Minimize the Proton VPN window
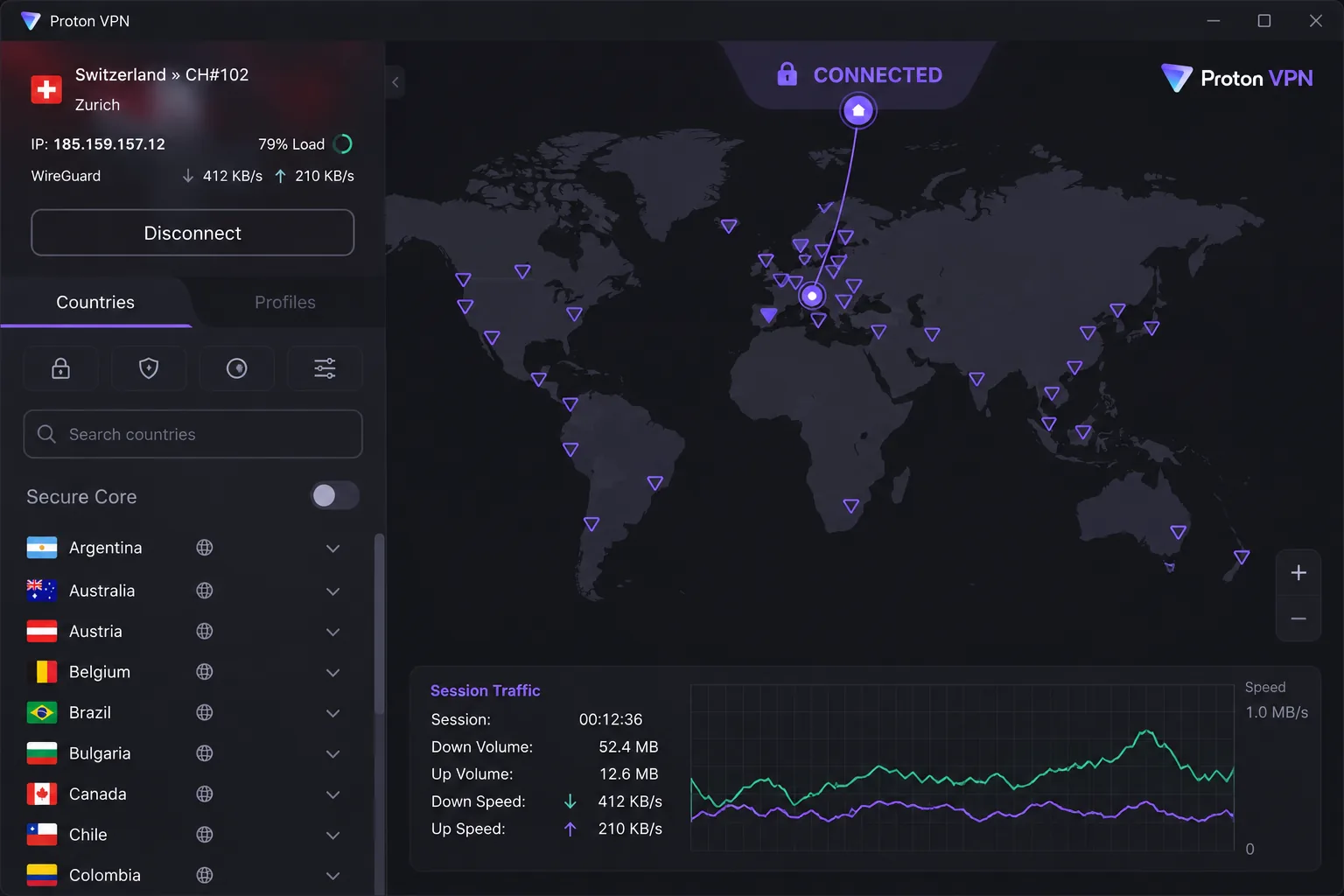This screenshot has width=1344, height=896. (1214, 20)
